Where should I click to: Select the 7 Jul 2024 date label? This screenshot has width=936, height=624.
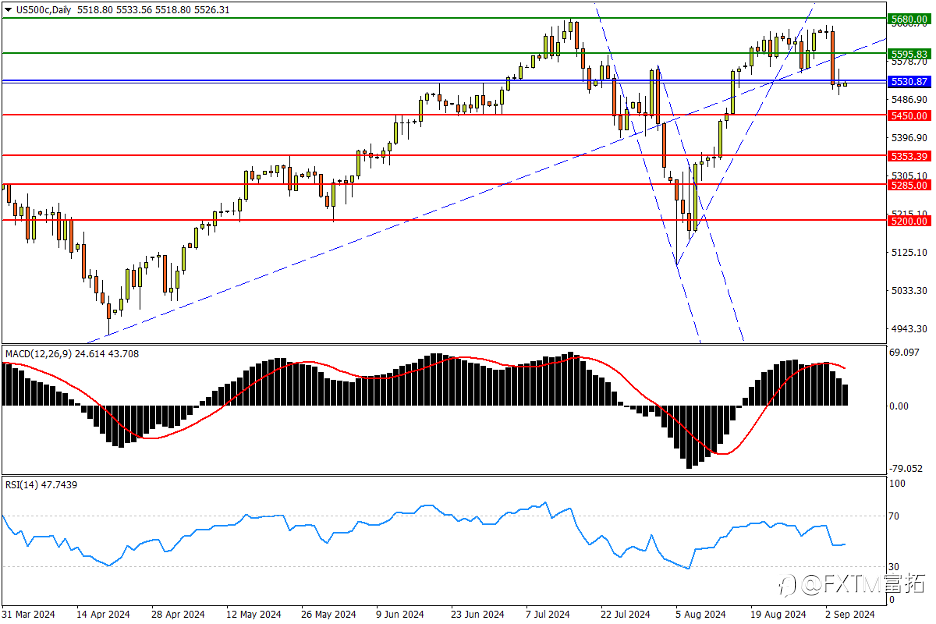[x=547, y=614]
